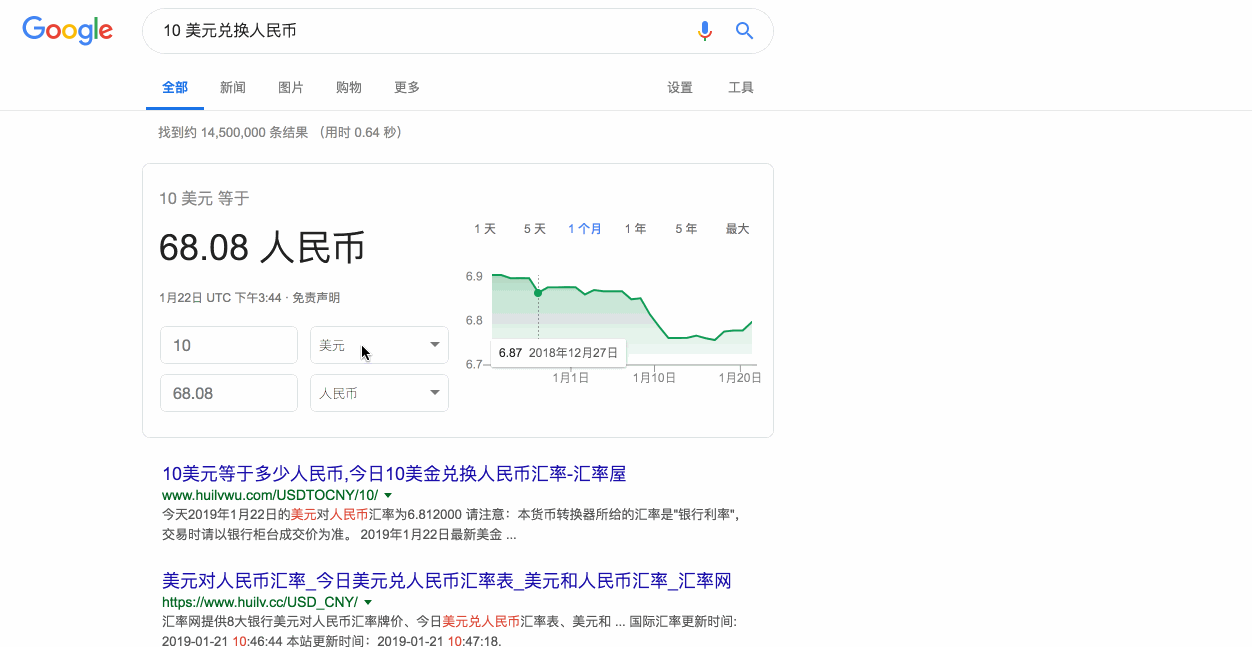Viewport: 1252px width, 647px height.
Task: Open 设置 search settings
Action: tap(680, 88)
